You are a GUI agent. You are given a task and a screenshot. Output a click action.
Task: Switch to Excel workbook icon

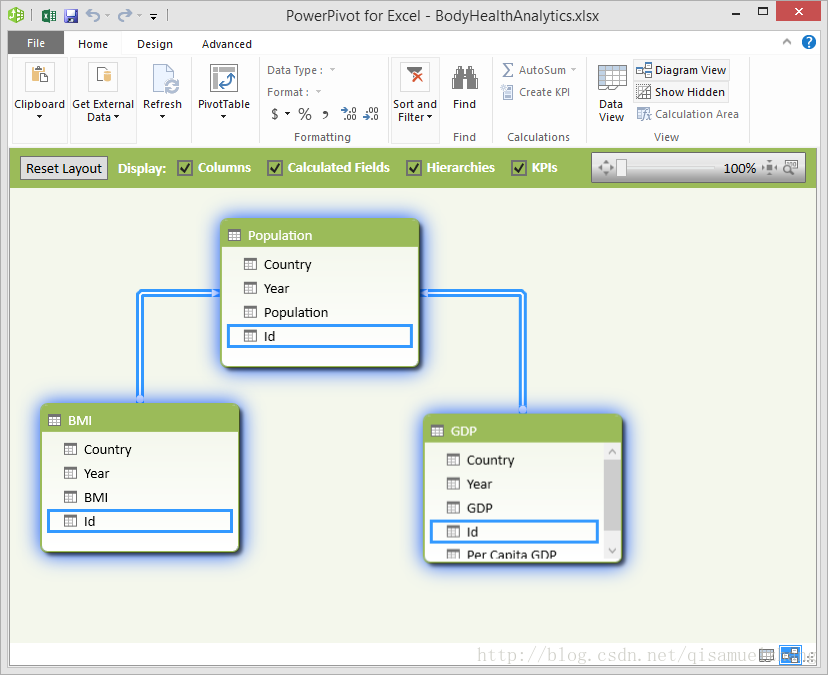[x=49, y=15]
